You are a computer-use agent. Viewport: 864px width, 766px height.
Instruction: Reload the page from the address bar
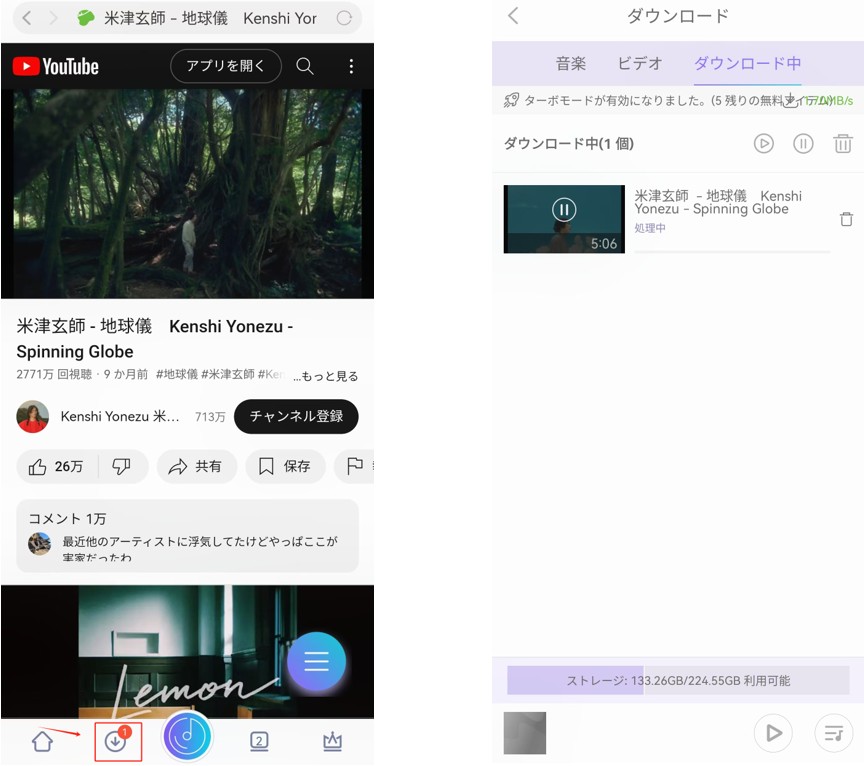[344, 18]
